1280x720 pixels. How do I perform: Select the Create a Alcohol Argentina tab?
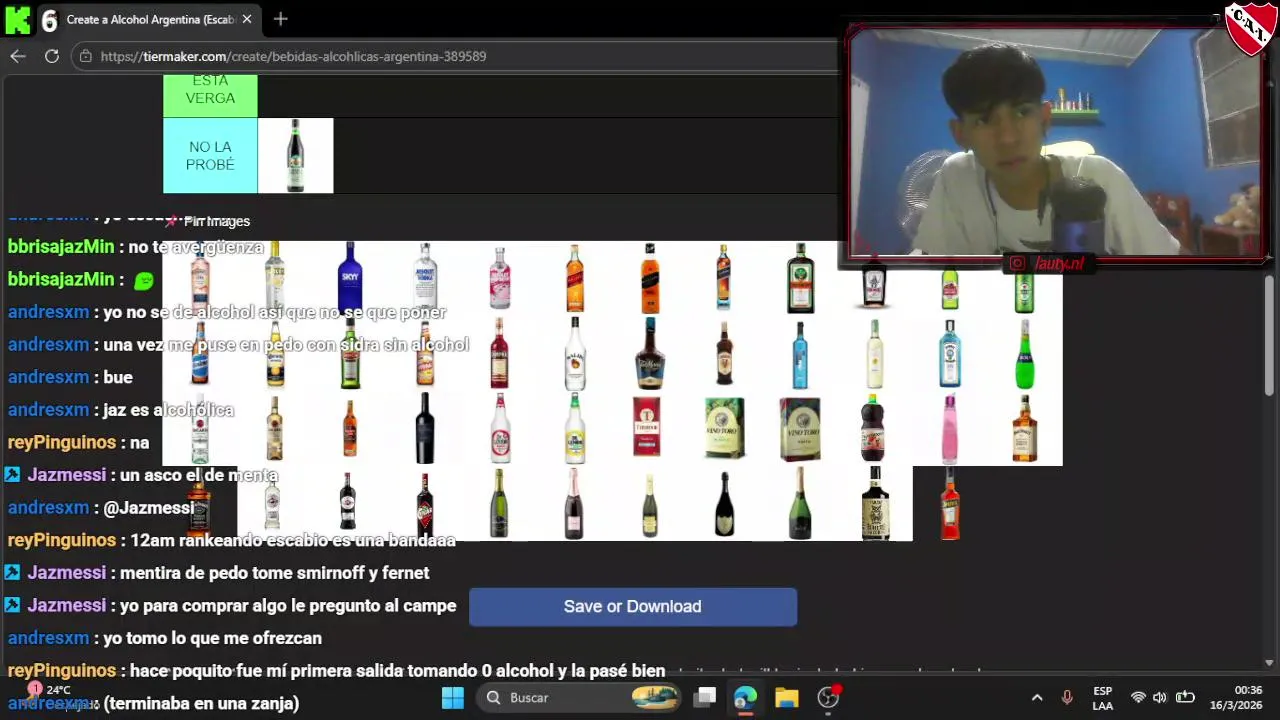click(x=150, y=19)
